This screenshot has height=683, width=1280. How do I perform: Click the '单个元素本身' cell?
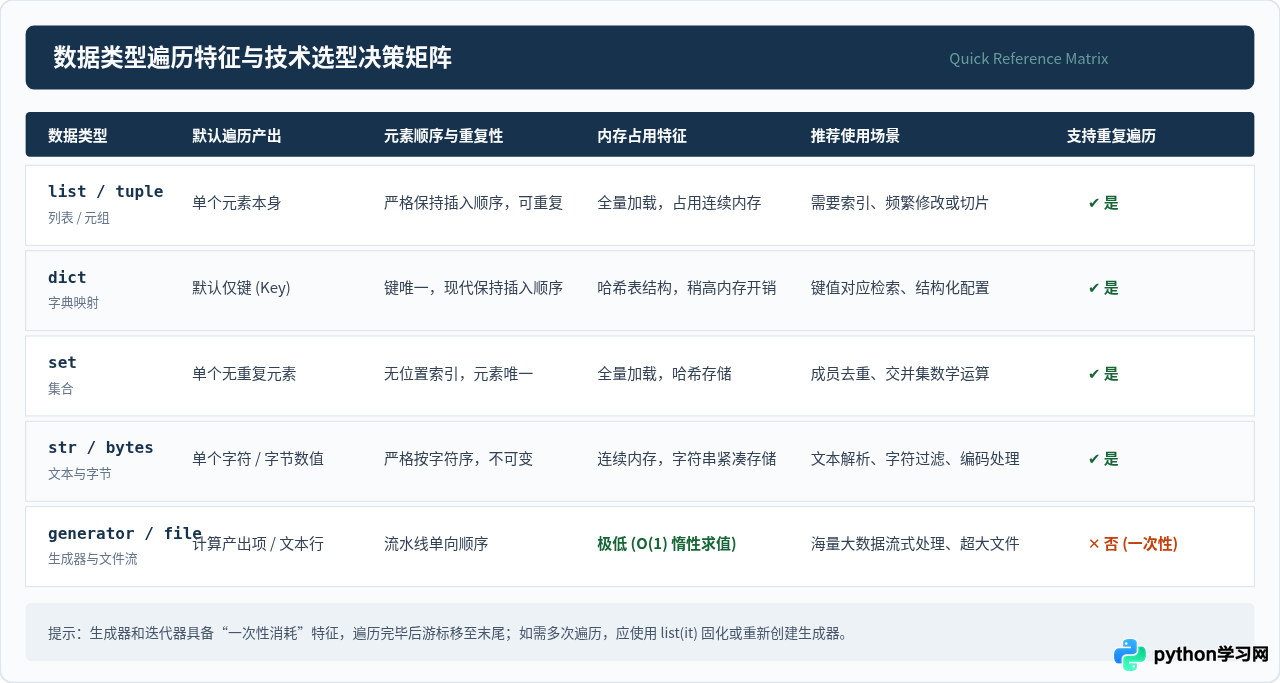[x=237, y=203]
